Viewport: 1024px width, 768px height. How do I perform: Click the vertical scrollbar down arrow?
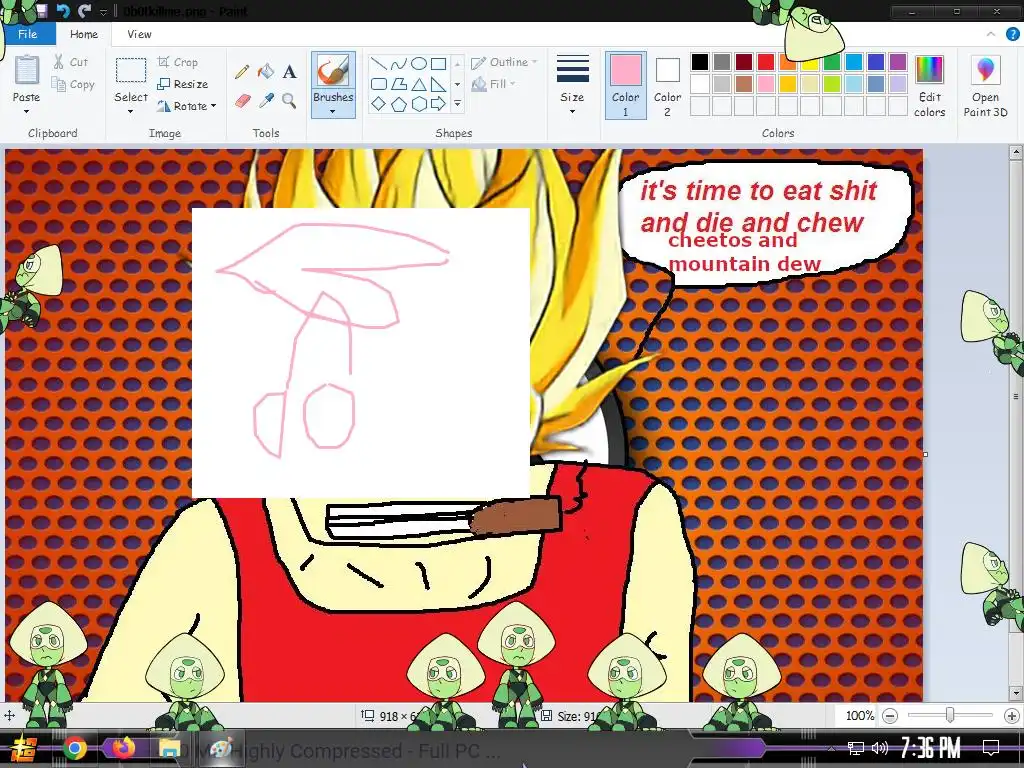pyautogui.click(x=1016, y=694)
